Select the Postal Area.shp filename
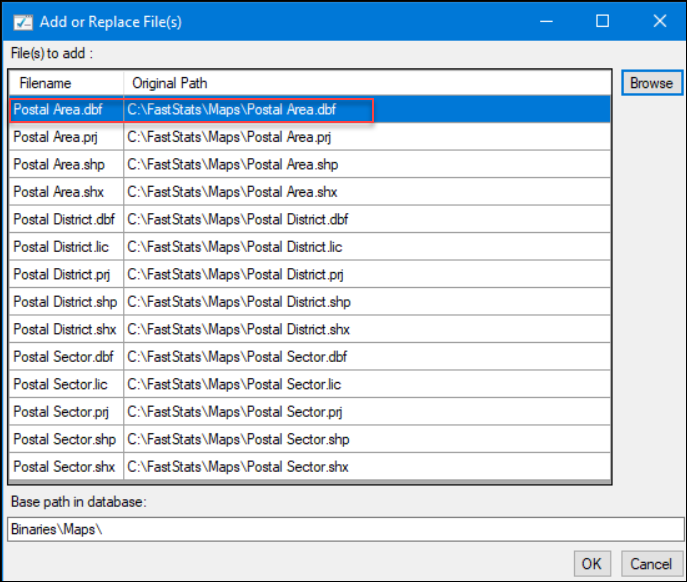 click(x=59, y=165)
